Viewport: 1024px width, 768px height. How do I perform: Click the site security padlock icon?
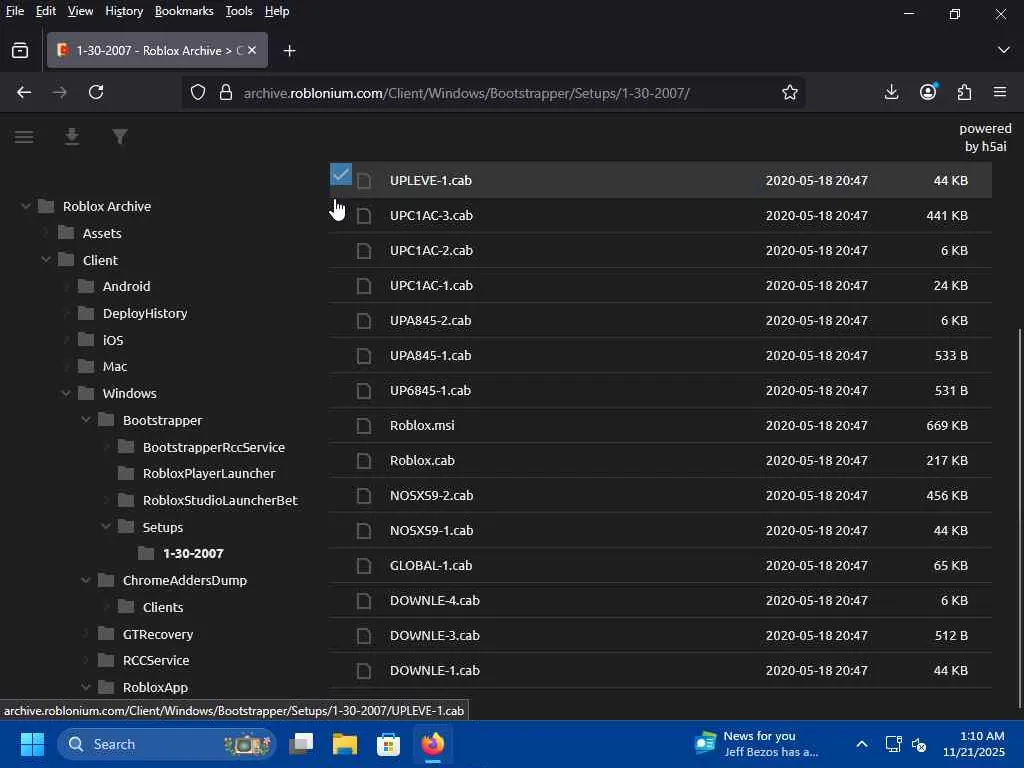[226, 93]
